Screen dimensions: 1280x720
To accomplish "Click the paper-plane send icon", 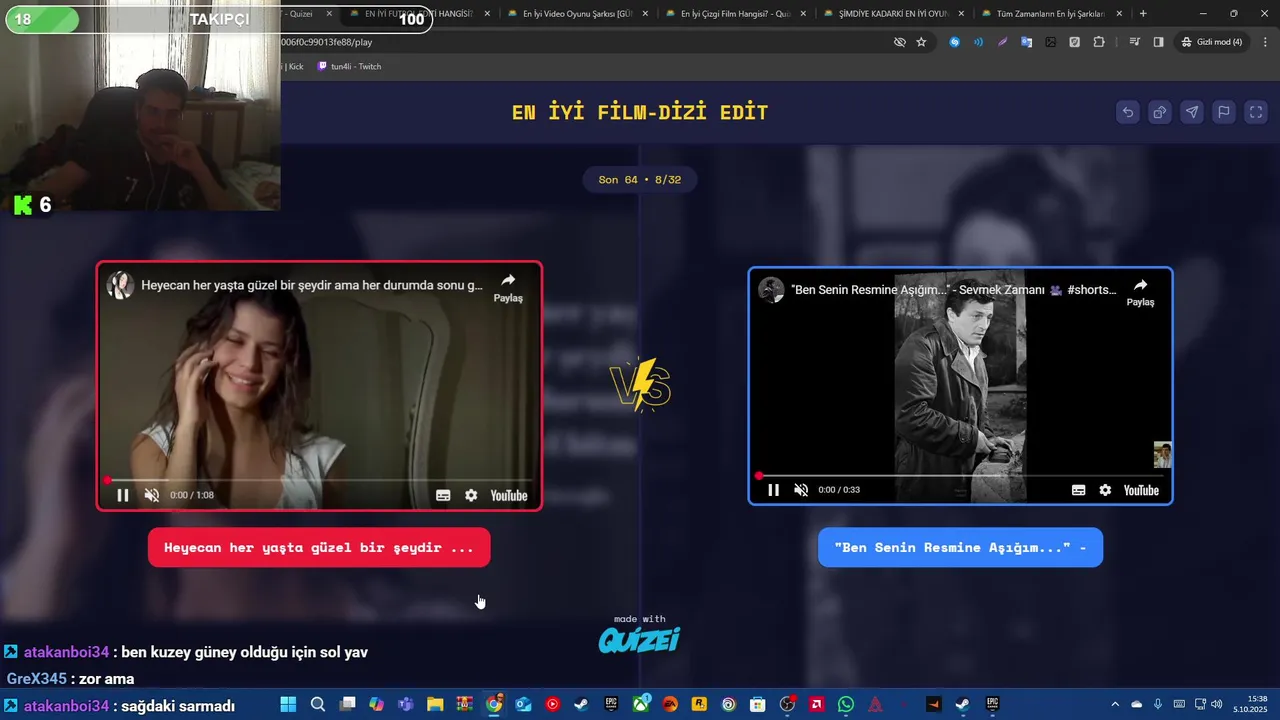I will tap(1192, 112).
